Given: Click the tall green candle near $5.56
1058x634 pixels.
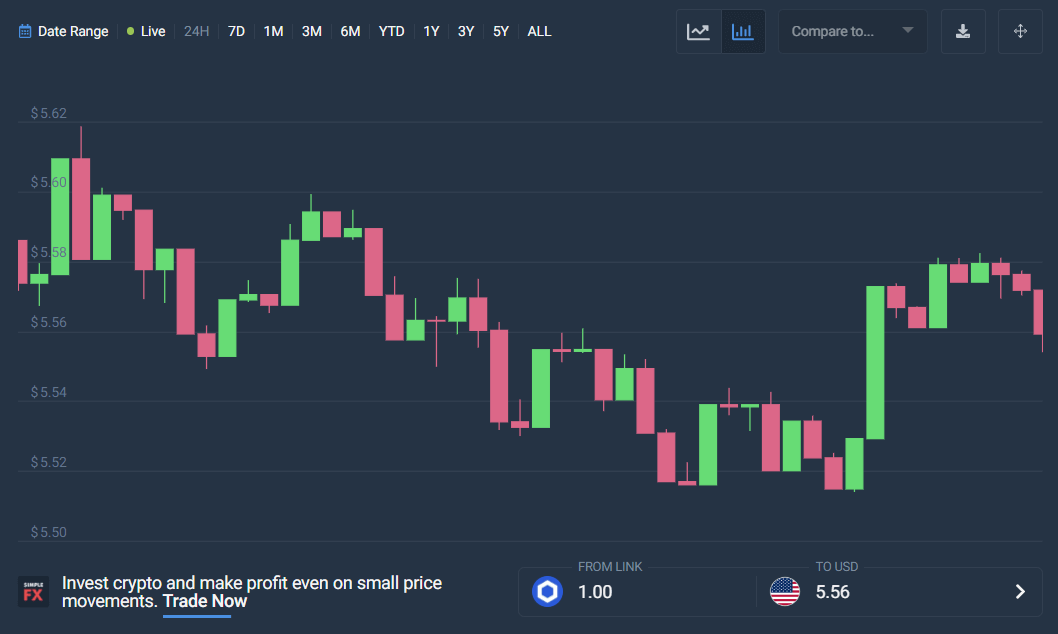Looking at the screenshot, I should click(x=875, y=362).
